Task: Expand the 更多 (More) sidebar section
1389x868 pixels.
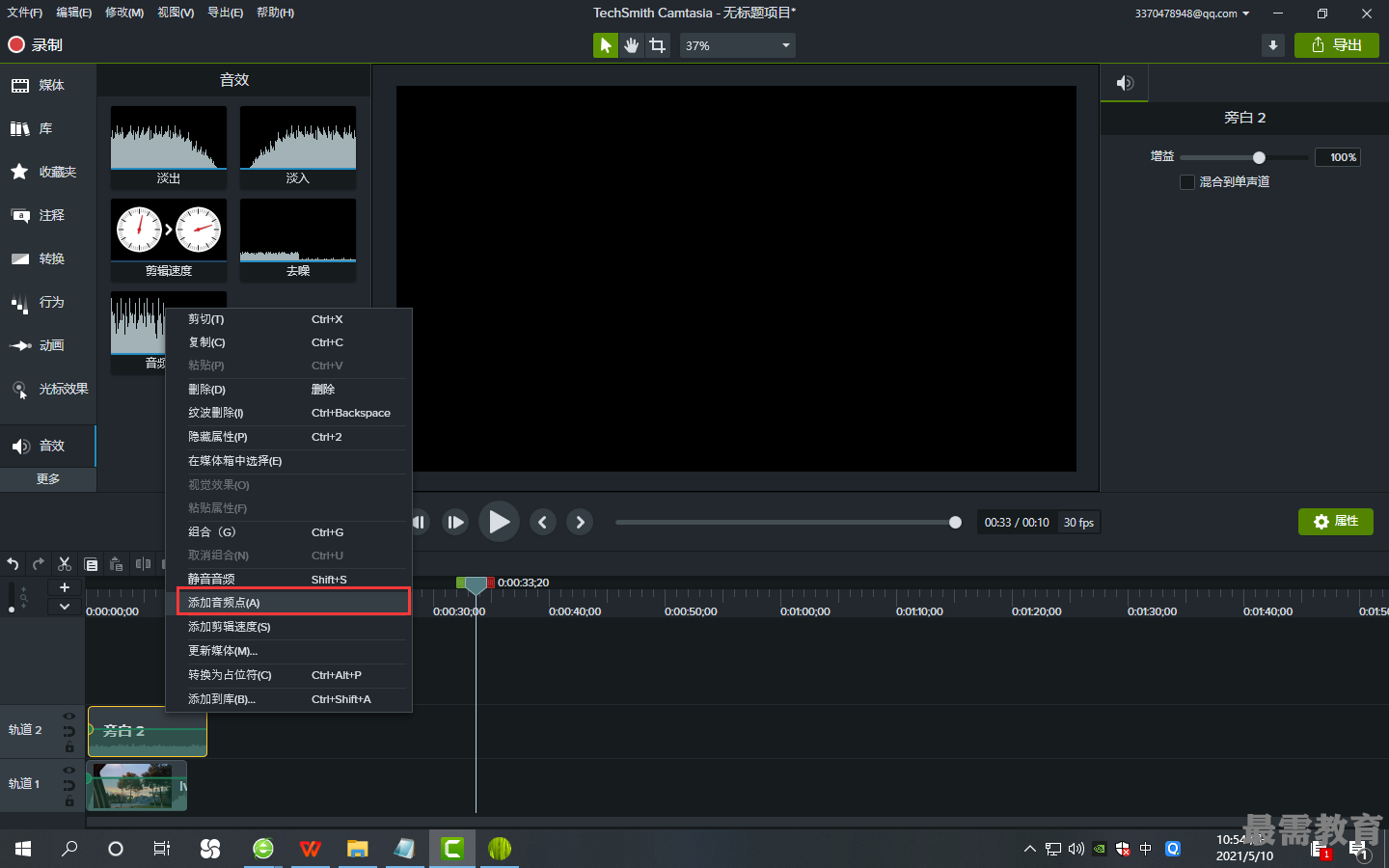Action: 48,479
